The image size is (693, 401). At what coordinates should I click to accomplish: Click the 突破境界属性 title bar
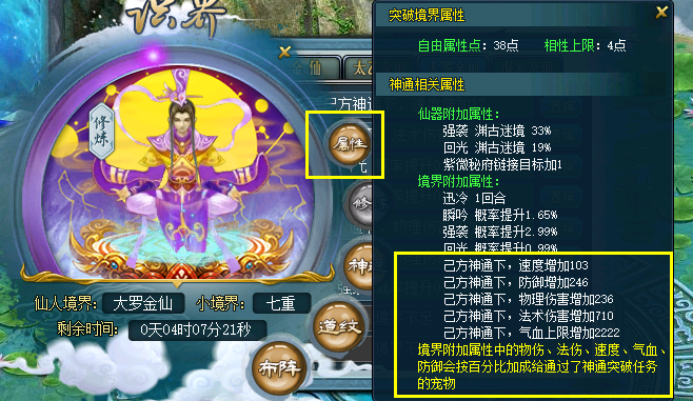click(x=515, y=15)
